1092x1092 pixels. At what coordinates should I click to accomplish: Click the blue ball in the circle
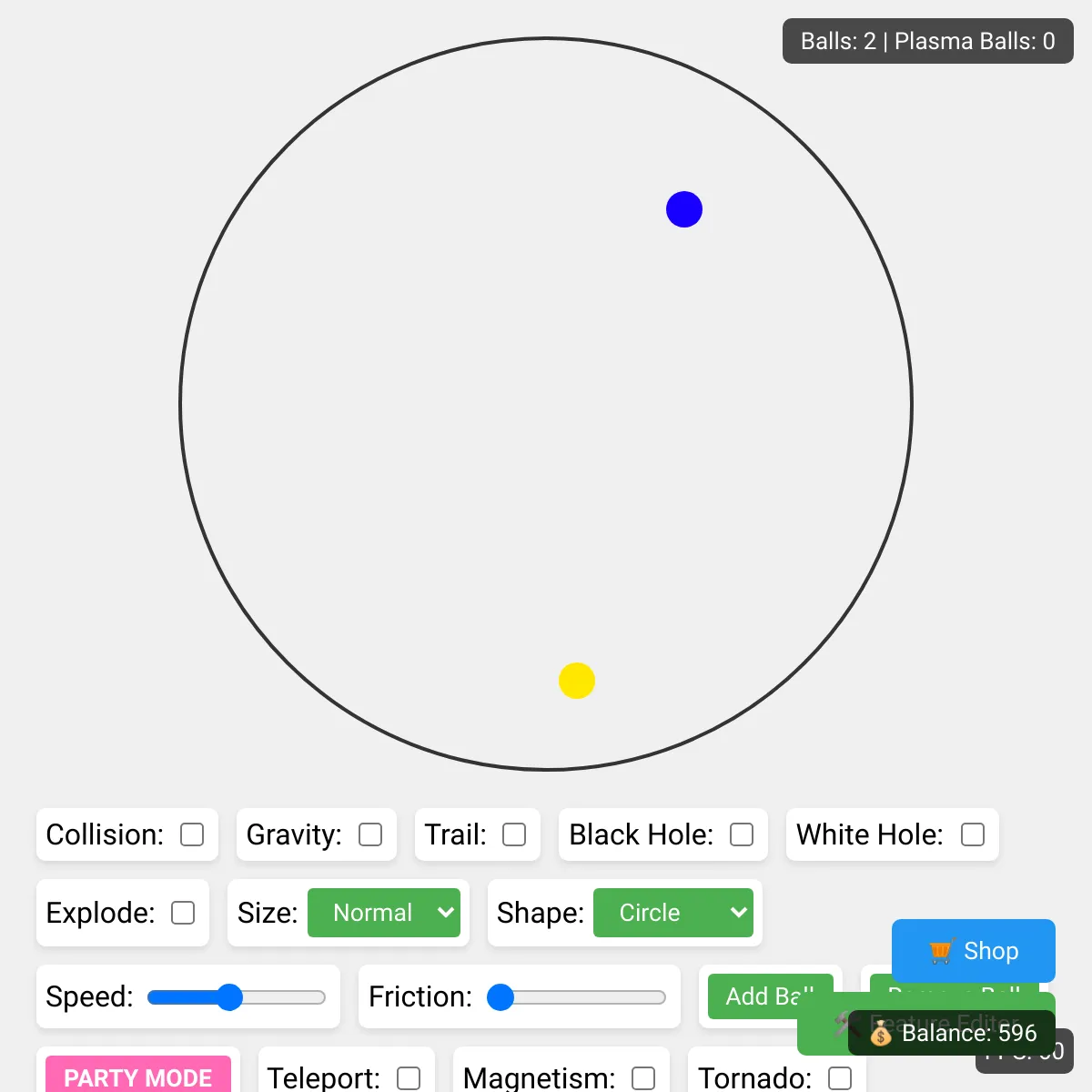(684, 209)
